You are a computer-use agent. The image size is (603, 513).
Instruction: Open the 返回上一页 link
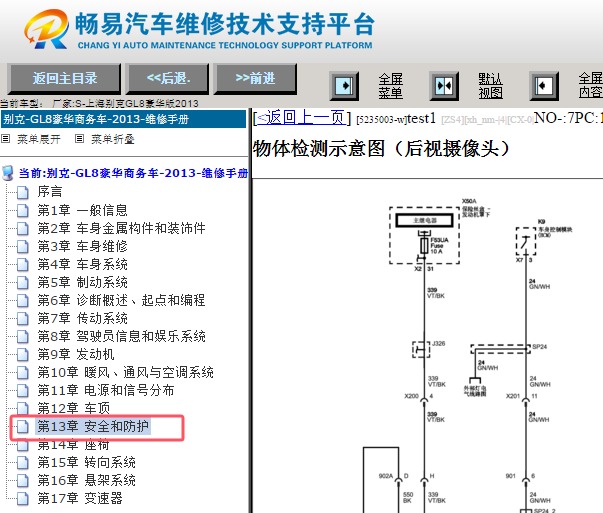coord(300,117)
